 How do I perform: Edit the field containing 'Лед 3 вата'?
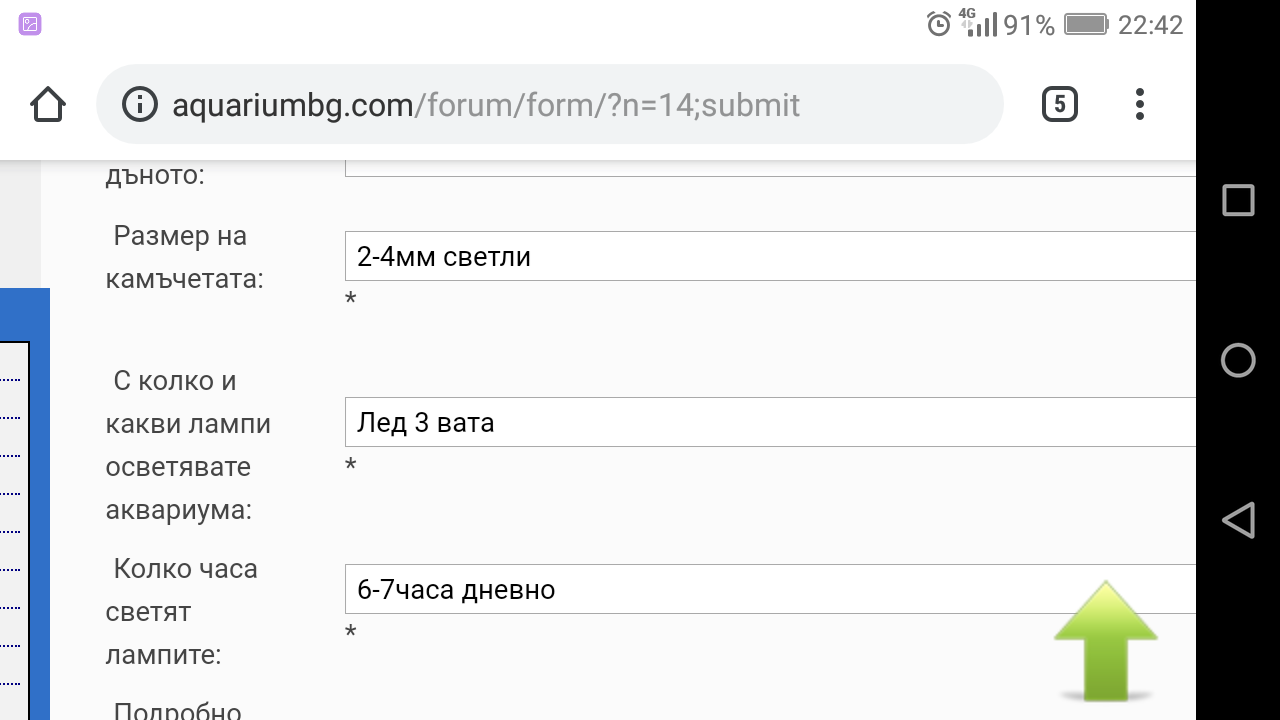[770, 423]
